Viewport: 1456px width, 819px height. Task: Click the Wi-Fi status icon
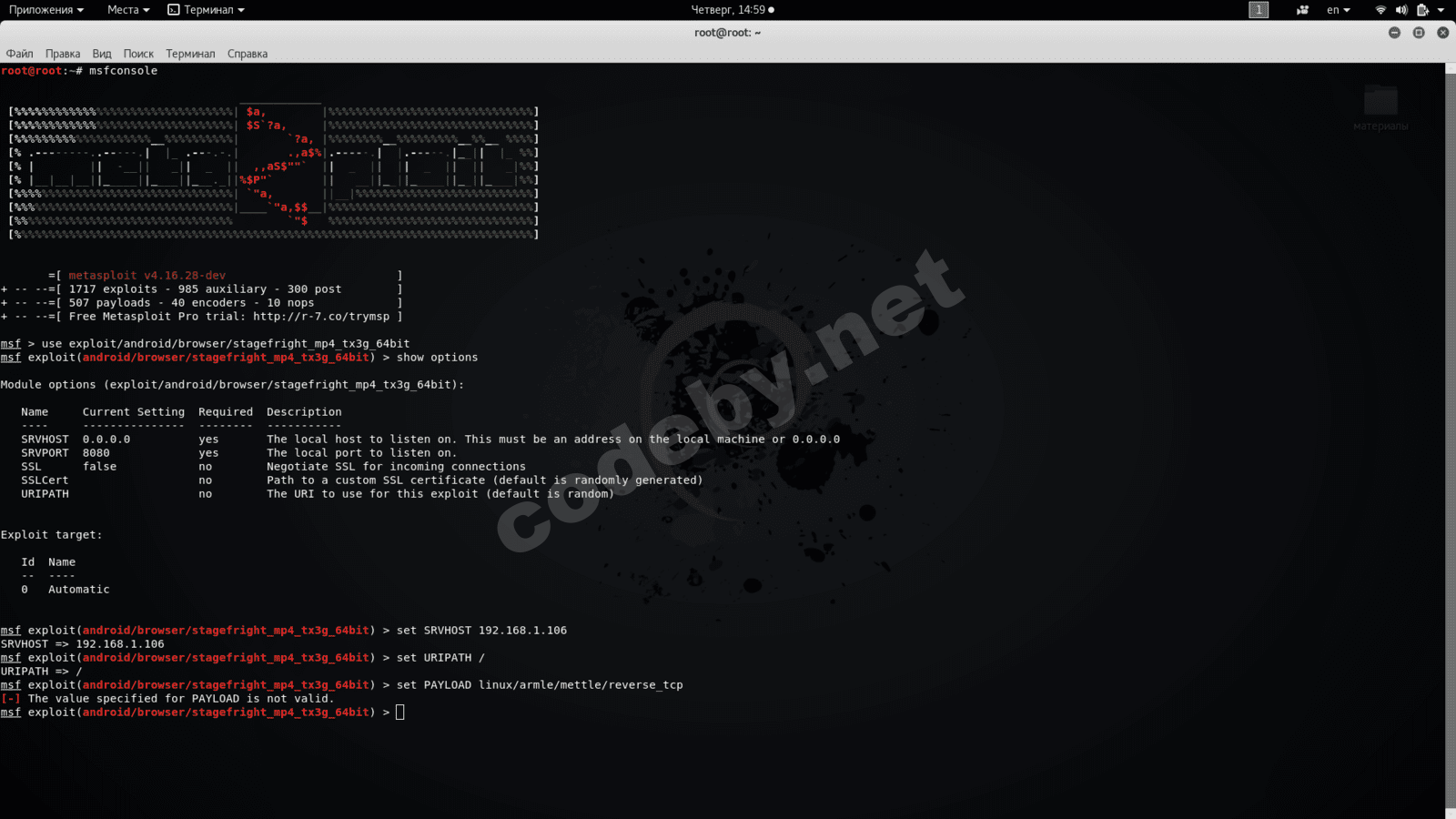(1380, 10)
